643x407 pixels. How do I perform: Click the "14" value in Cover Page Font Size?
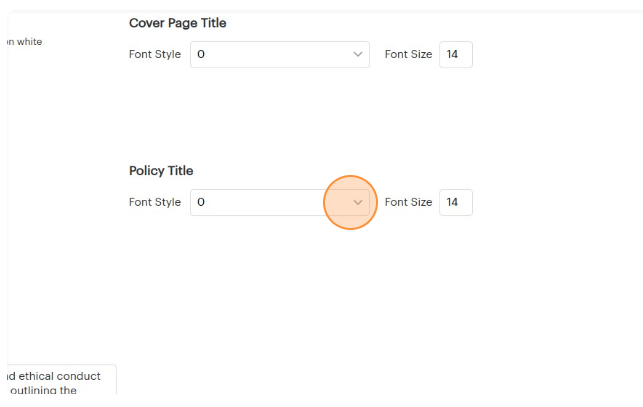[452, 54]
